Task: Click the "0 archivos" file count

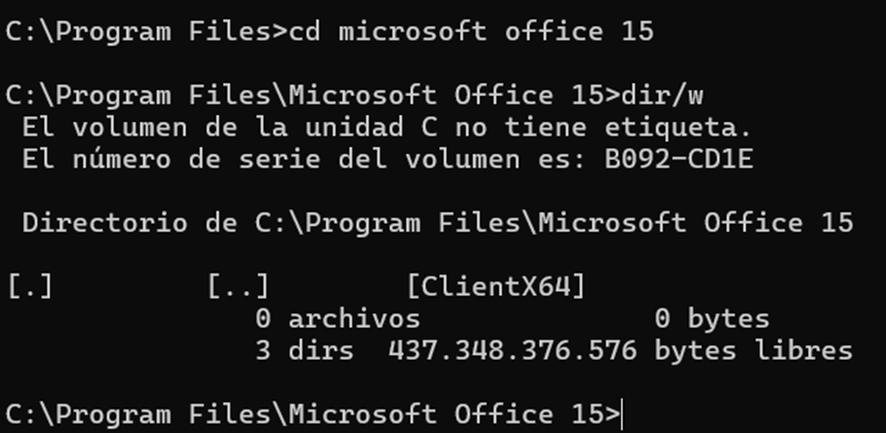Action: click(337, 319)
